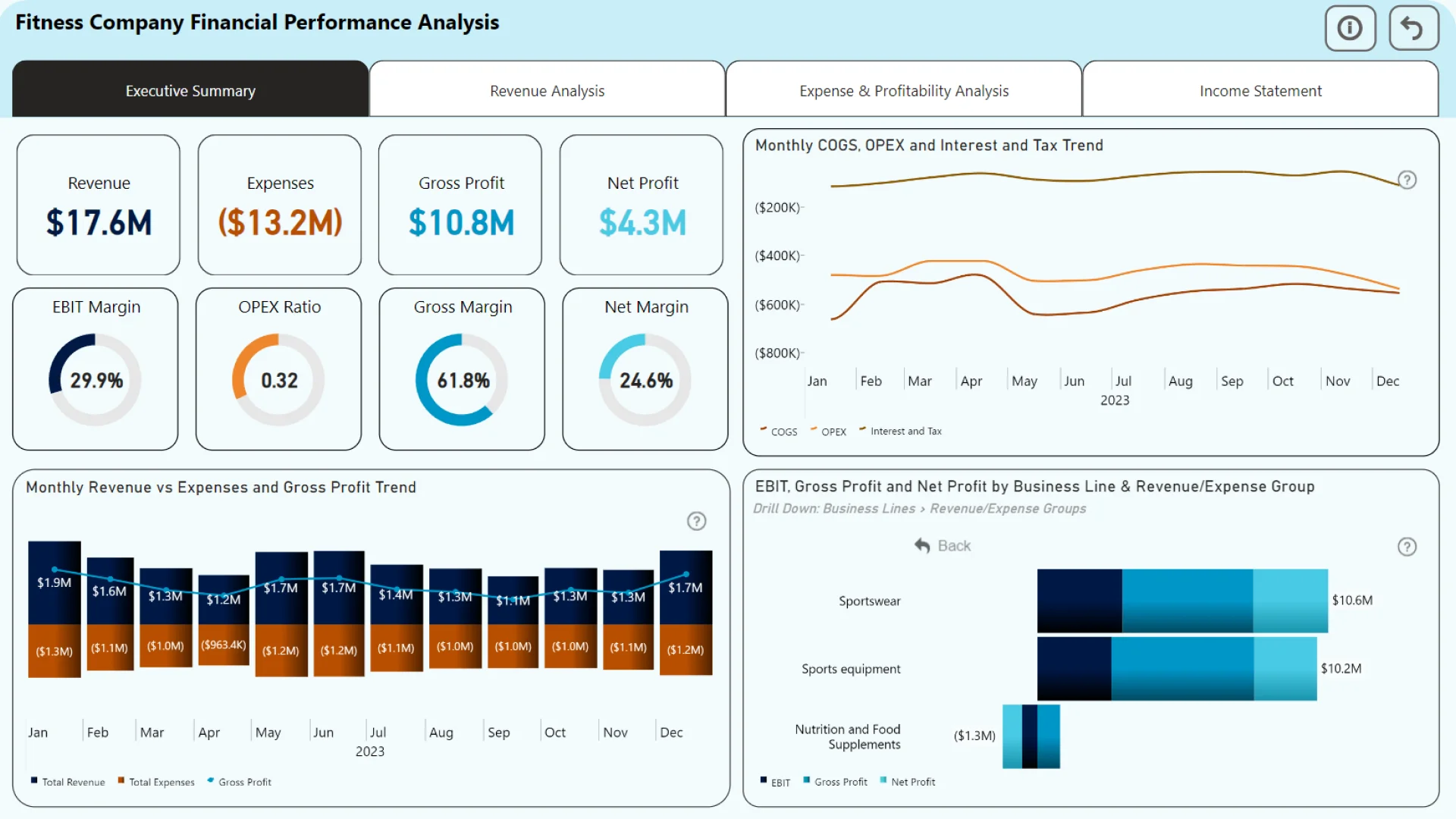Click Total Revenue legend swatch
This screenshot has width=1456, height=819.
pyautogui.click(x=34, y=780)
